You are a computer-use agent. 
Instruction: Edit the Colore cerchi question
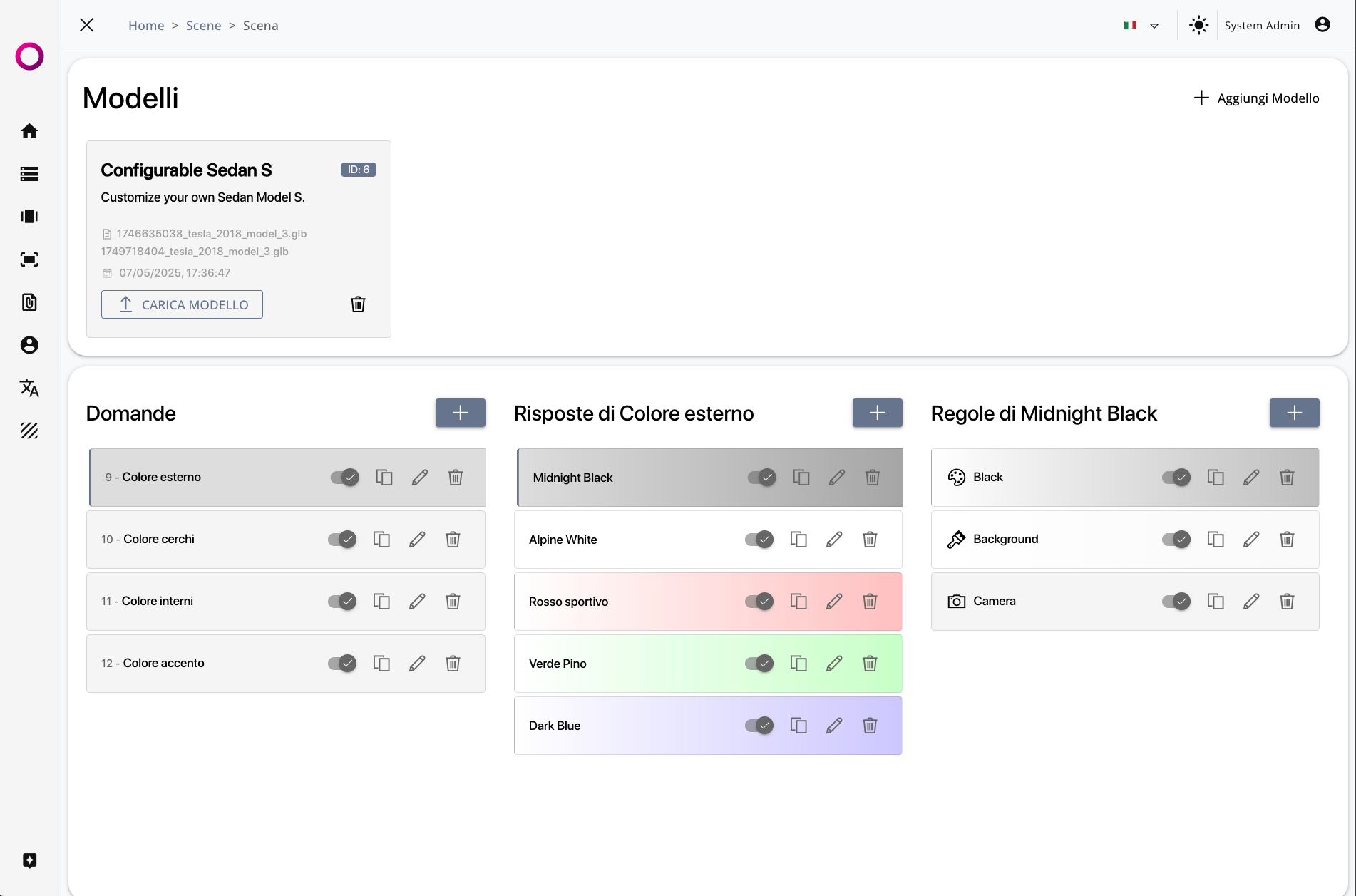pos(417,540)
